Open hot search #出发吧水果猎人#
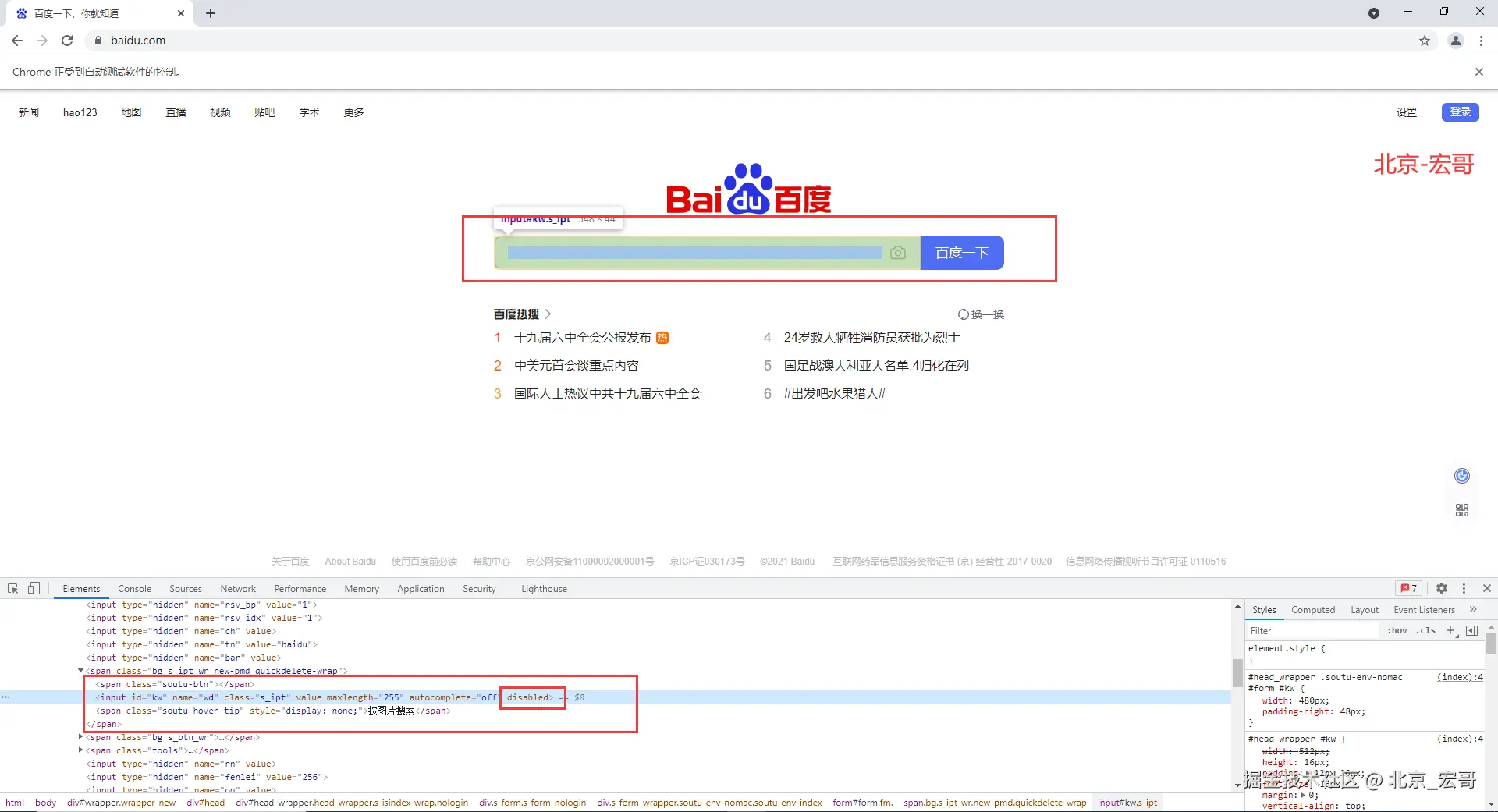1498x812 pixels. (x=835, y=394)
